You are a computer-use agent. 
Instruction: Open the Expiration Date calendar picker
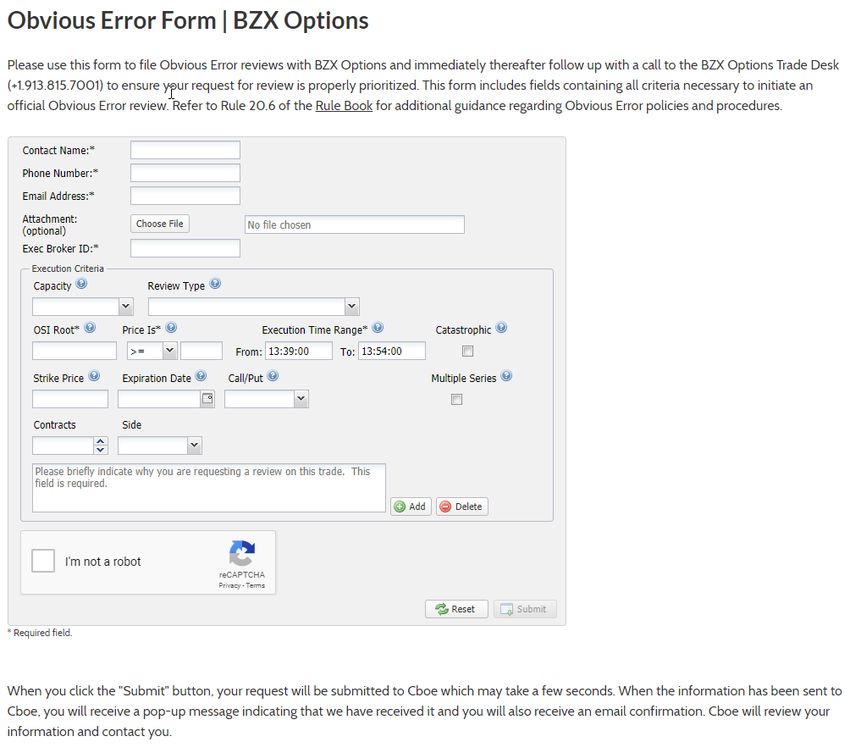[x=208, y=399]
